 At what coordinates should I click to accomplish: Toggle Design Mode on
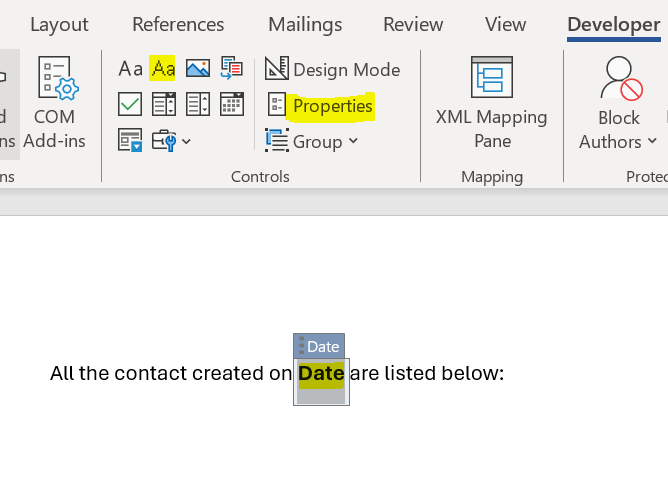click(332, 70)
